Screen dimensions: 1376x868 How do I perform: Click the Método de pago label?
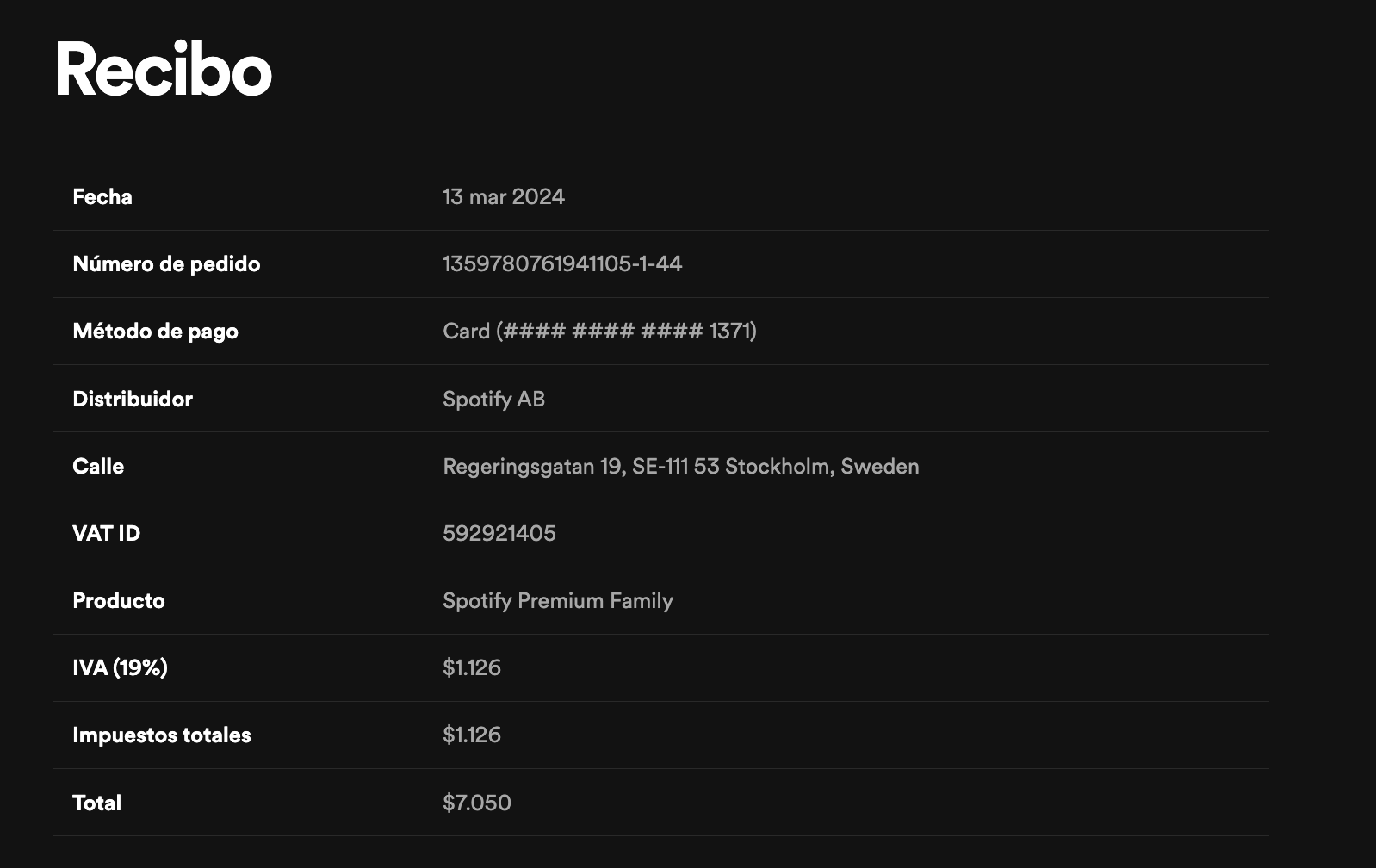(x=155, y=332)
